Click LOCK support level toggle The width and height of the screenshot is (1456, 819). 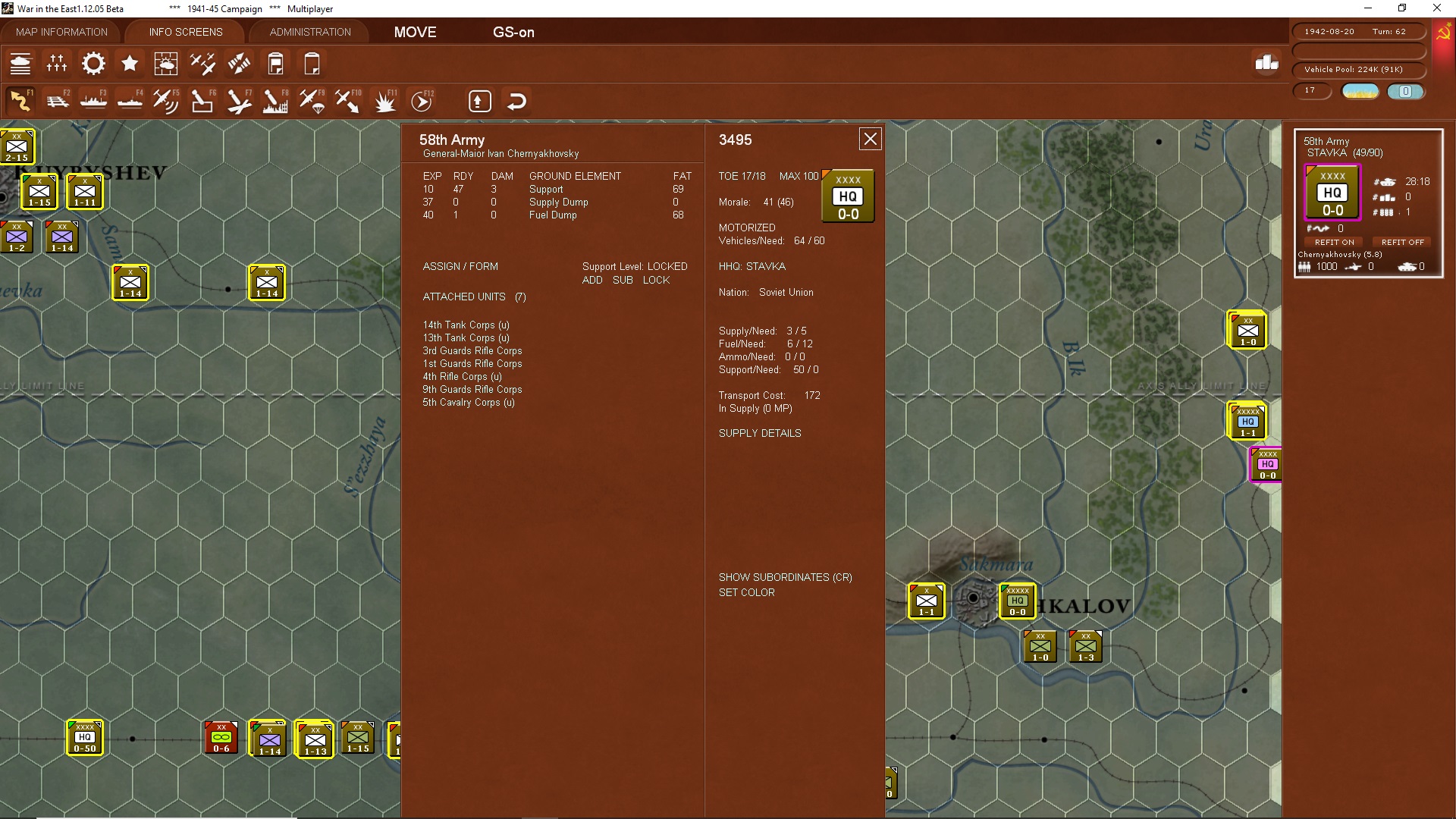pos(656,280)
